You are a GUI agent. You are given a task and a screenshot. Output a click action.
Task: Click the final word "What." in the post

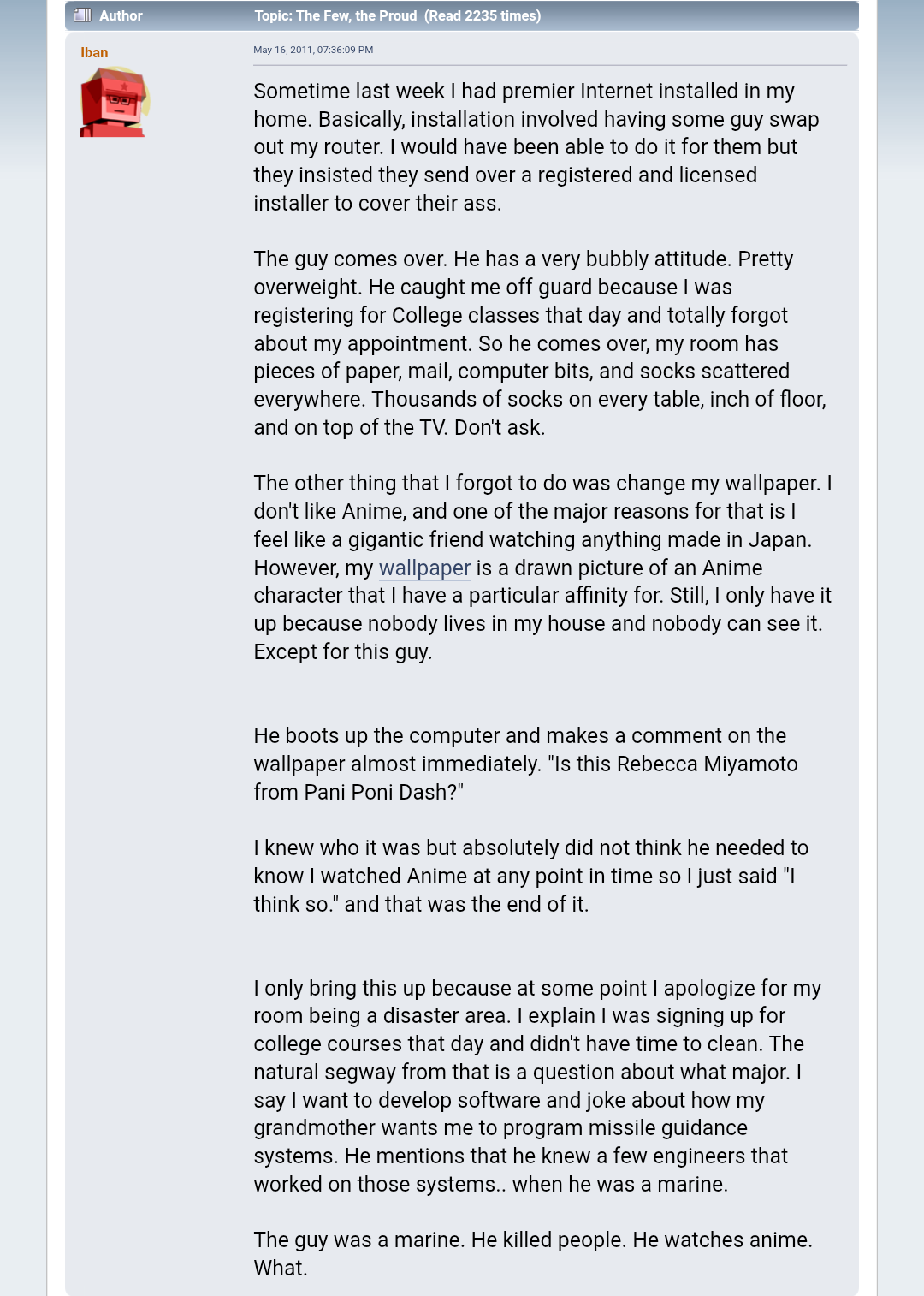tap(281, 1269)
